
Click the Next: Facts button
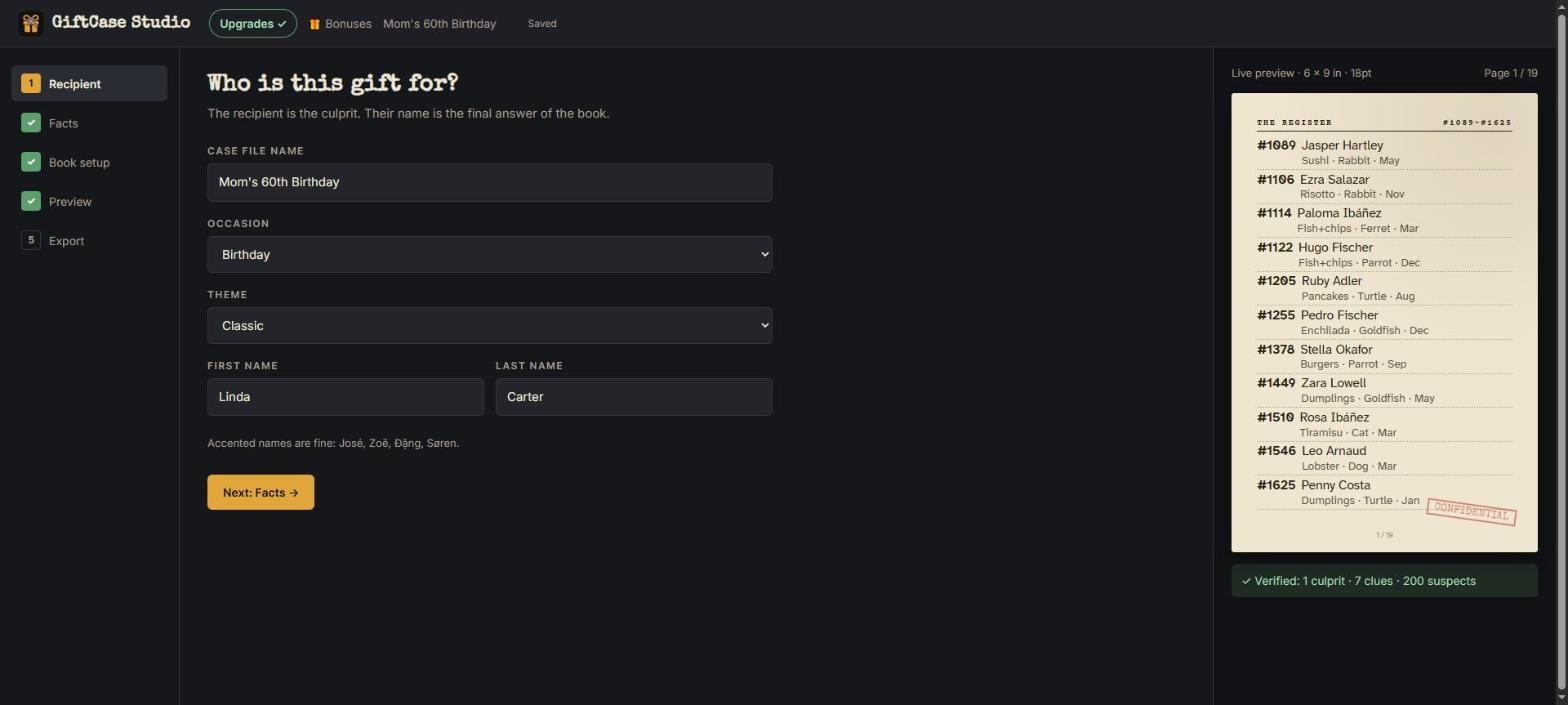(x=260, y=492)
